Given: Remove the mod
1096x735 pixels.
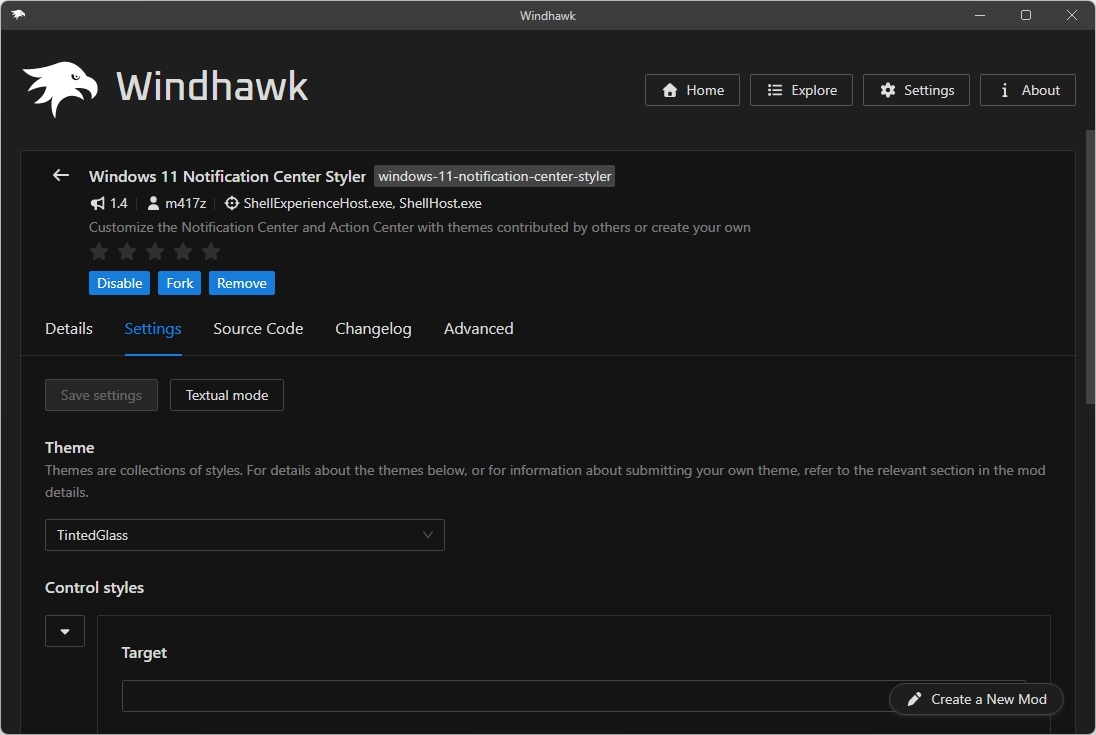Looking at the screenshot, I should (242, 283).
